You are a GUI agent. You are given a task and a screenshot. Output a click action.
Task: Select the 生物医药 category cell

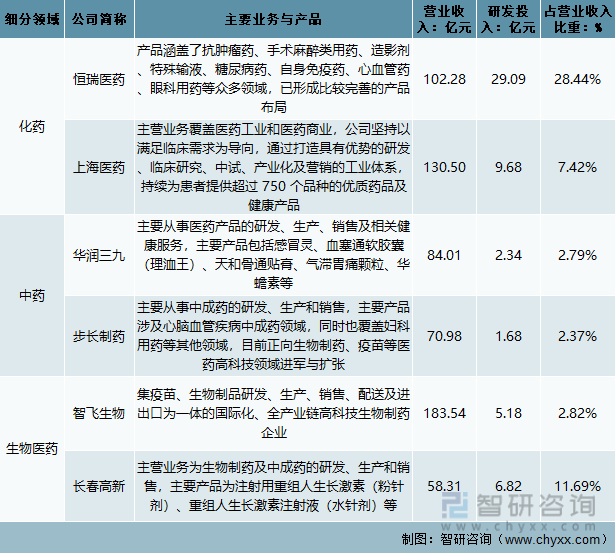coord(32,448)
